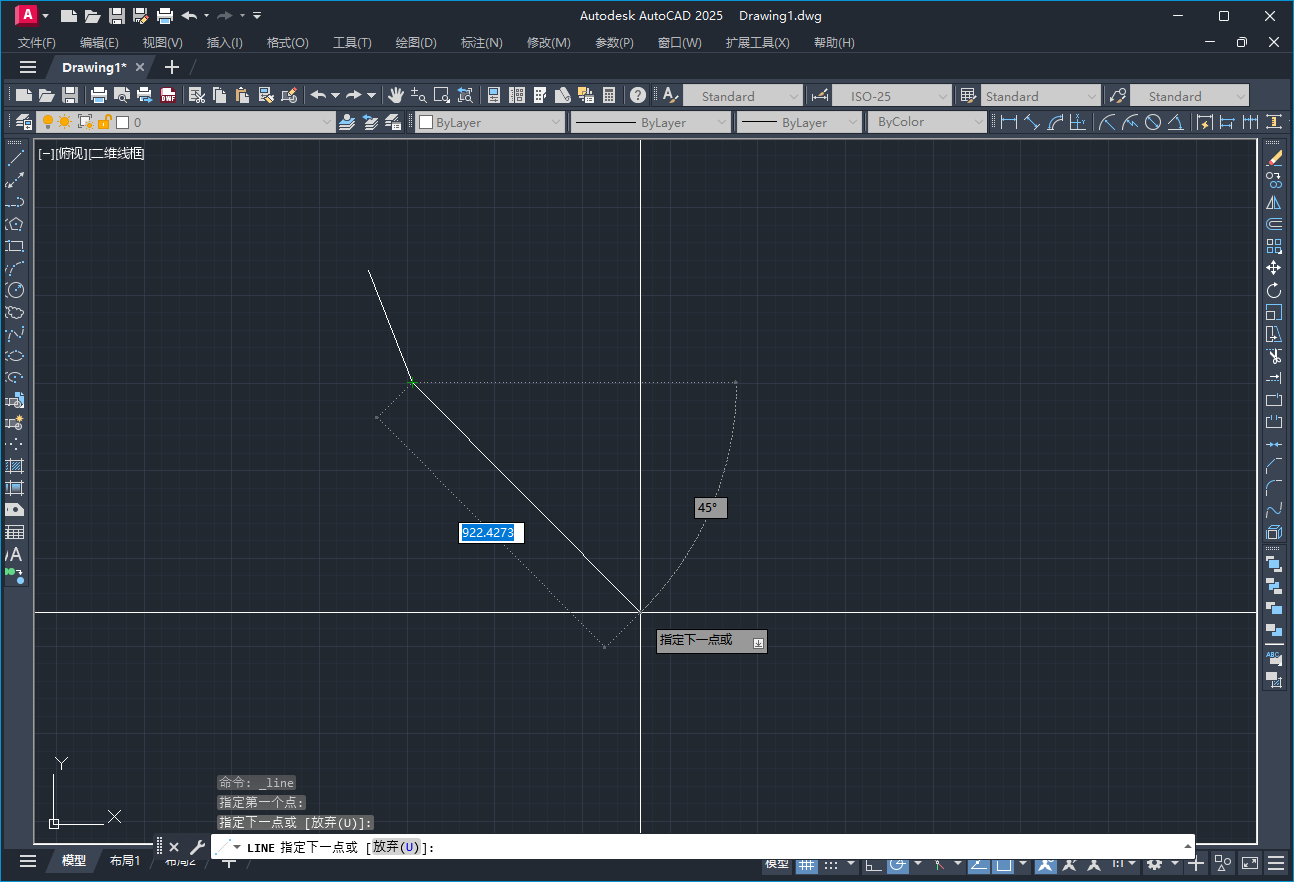Activate the Pan hand tool

click(x=396, y=96)
